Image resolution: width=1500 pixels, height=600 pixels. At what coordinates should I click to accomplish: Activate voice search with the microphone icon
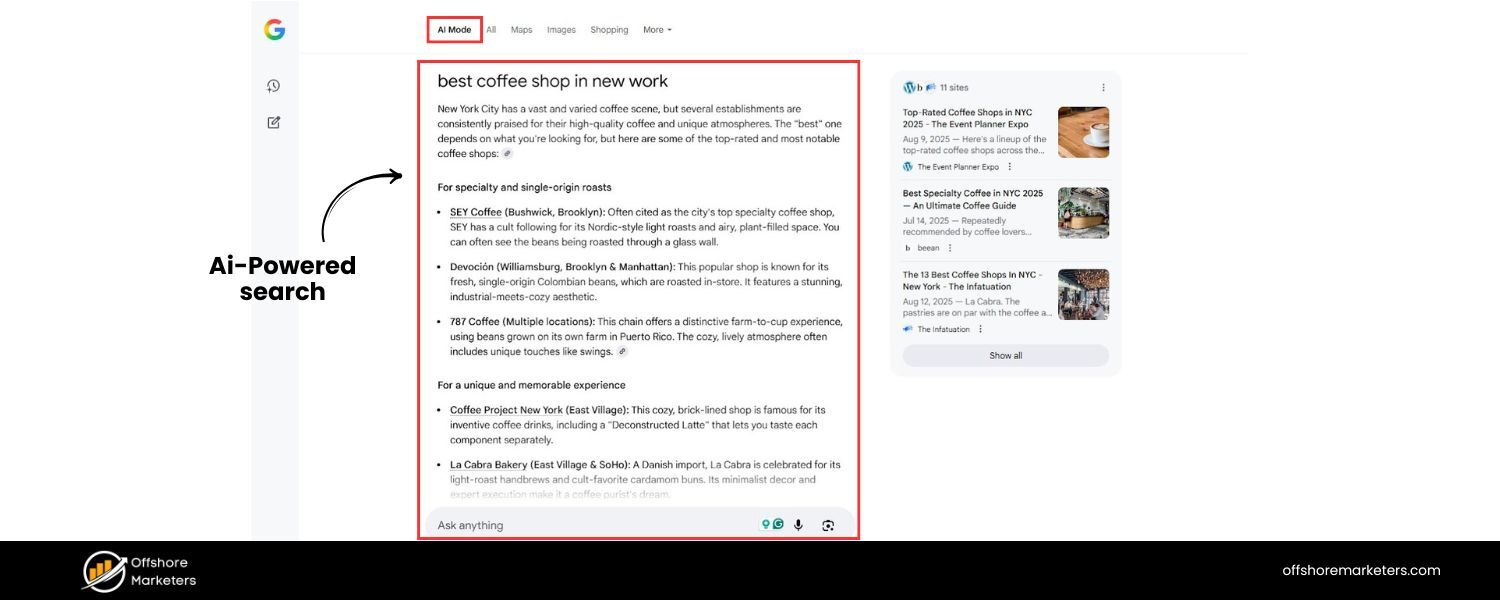[798, 524]
